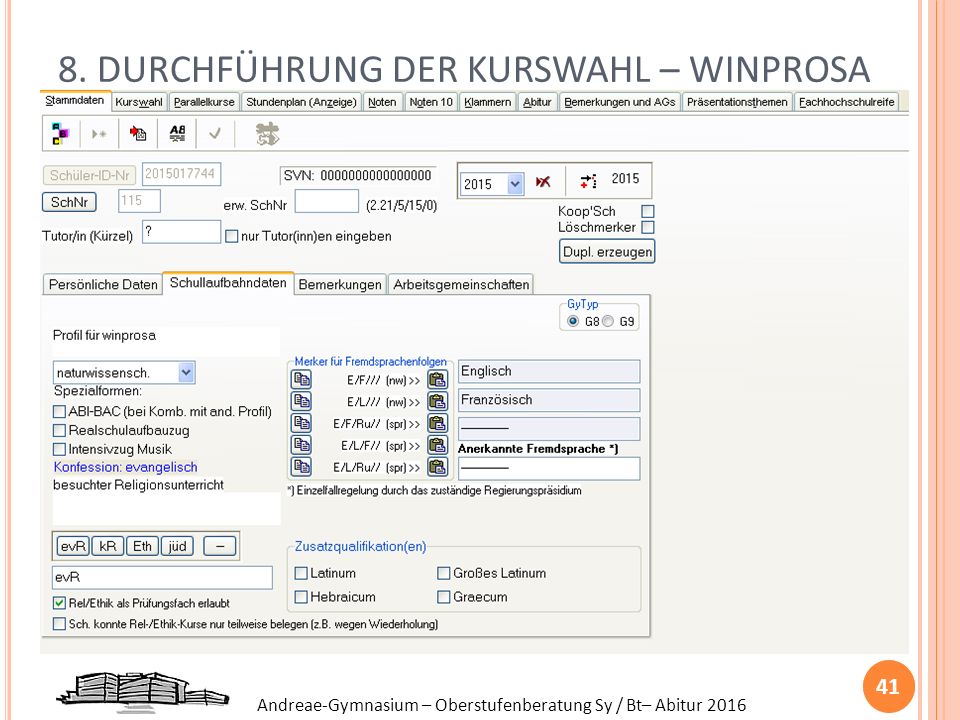This screenshot has width=960, height=720.
Task: Click the Tutor/in (Kürzel) input field
Action: [x=181, y=232]
